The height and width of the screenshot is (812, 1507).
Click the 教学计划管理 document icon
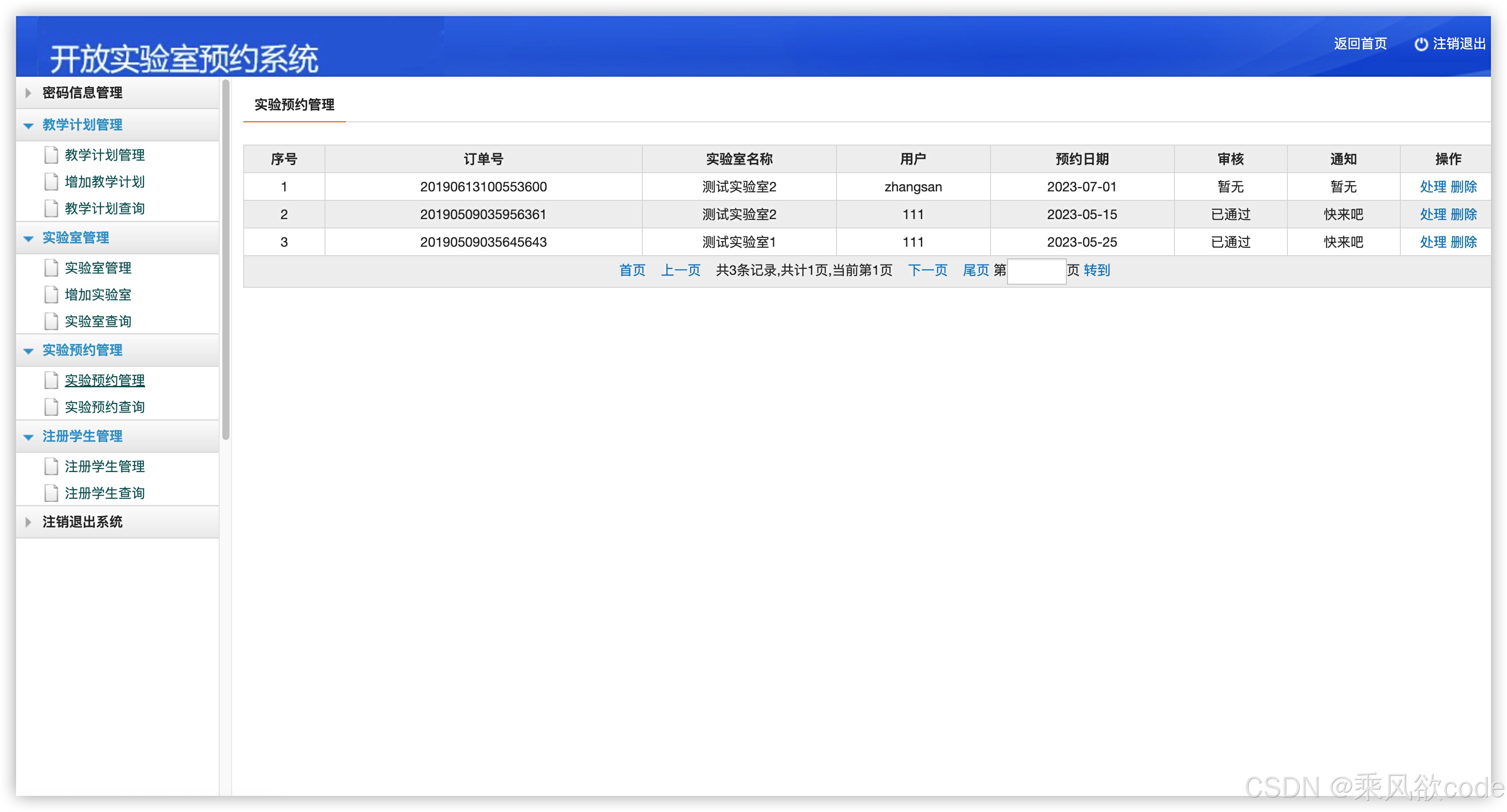[x=51, y=155]
